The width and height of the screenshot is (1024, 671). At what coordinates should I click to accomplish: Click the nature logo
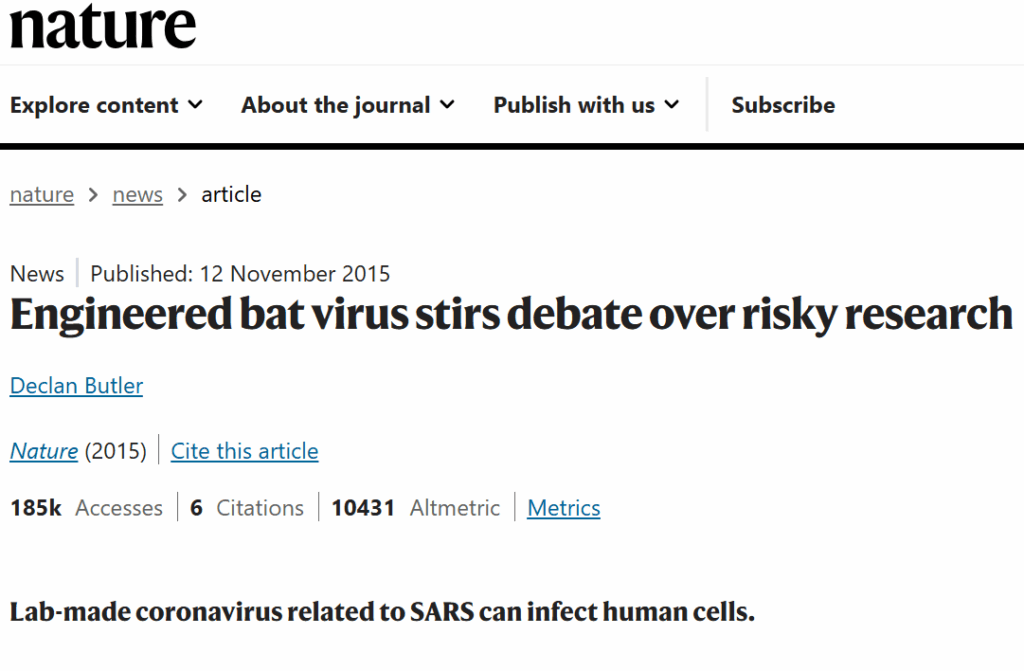pos(103,26)
